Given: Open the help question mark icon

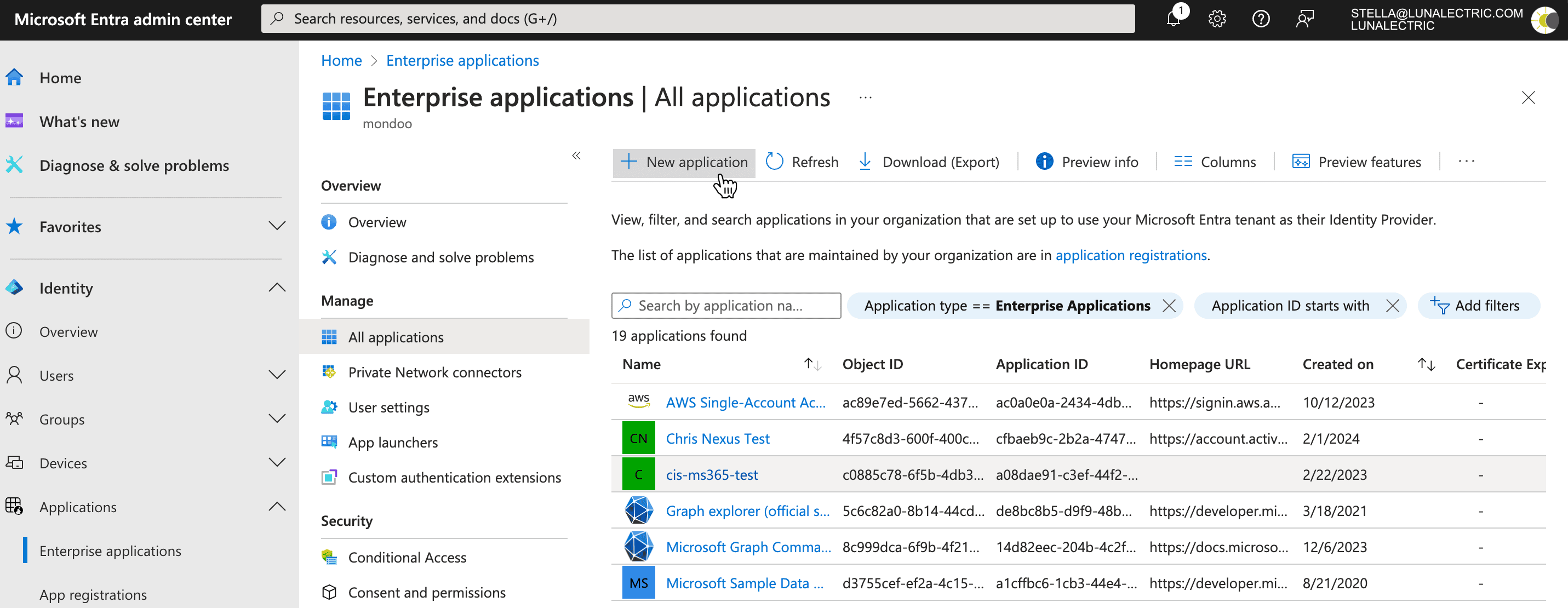Looking at the screenshot, I should pyautogui.click(x=1261, y=19).
